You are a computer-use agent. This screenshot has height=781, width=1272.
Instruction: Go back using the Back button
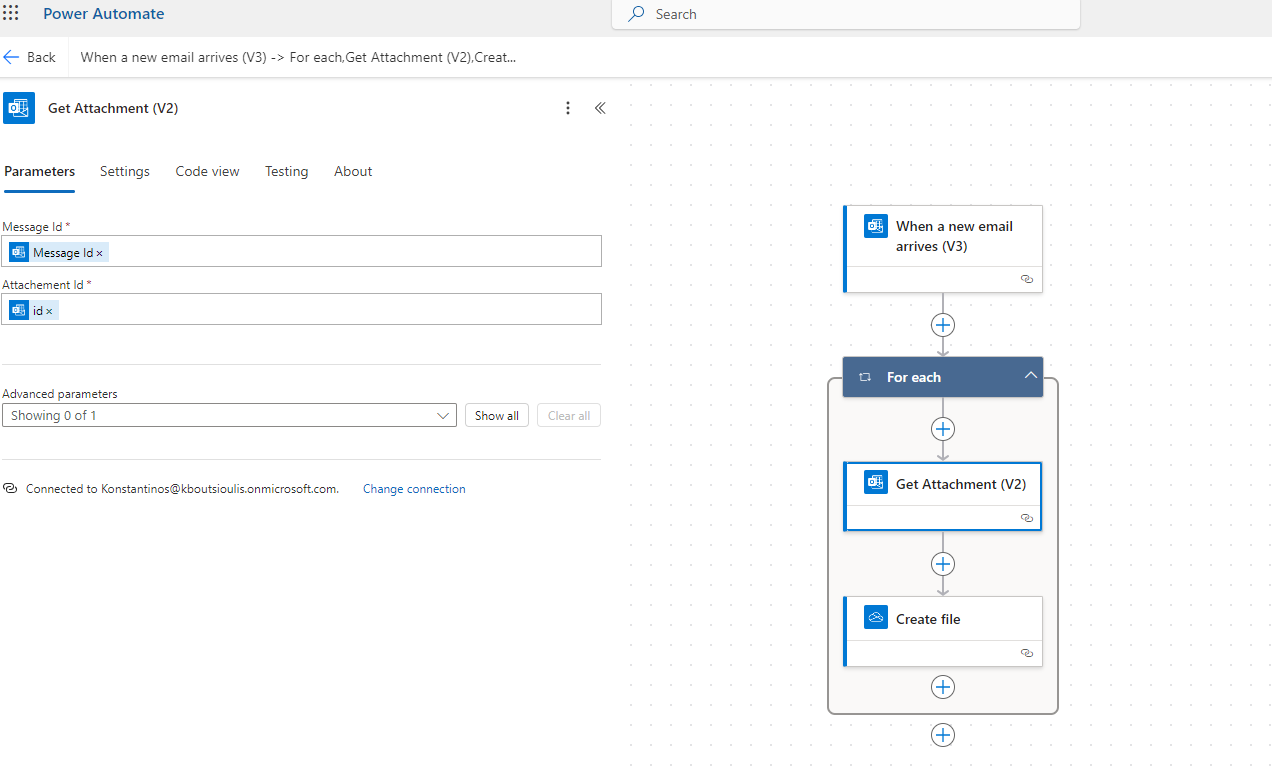click(x=30, y=57)
